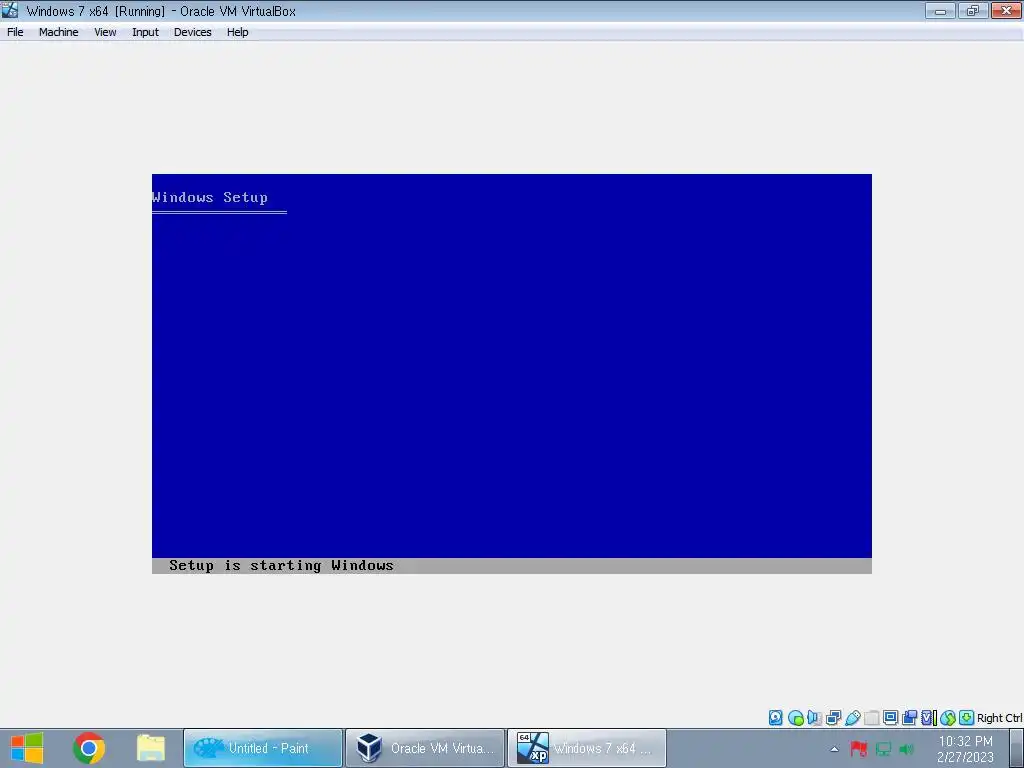Open the Devices menu
This screenshot has width=1024, height=768.
[192, 32]
